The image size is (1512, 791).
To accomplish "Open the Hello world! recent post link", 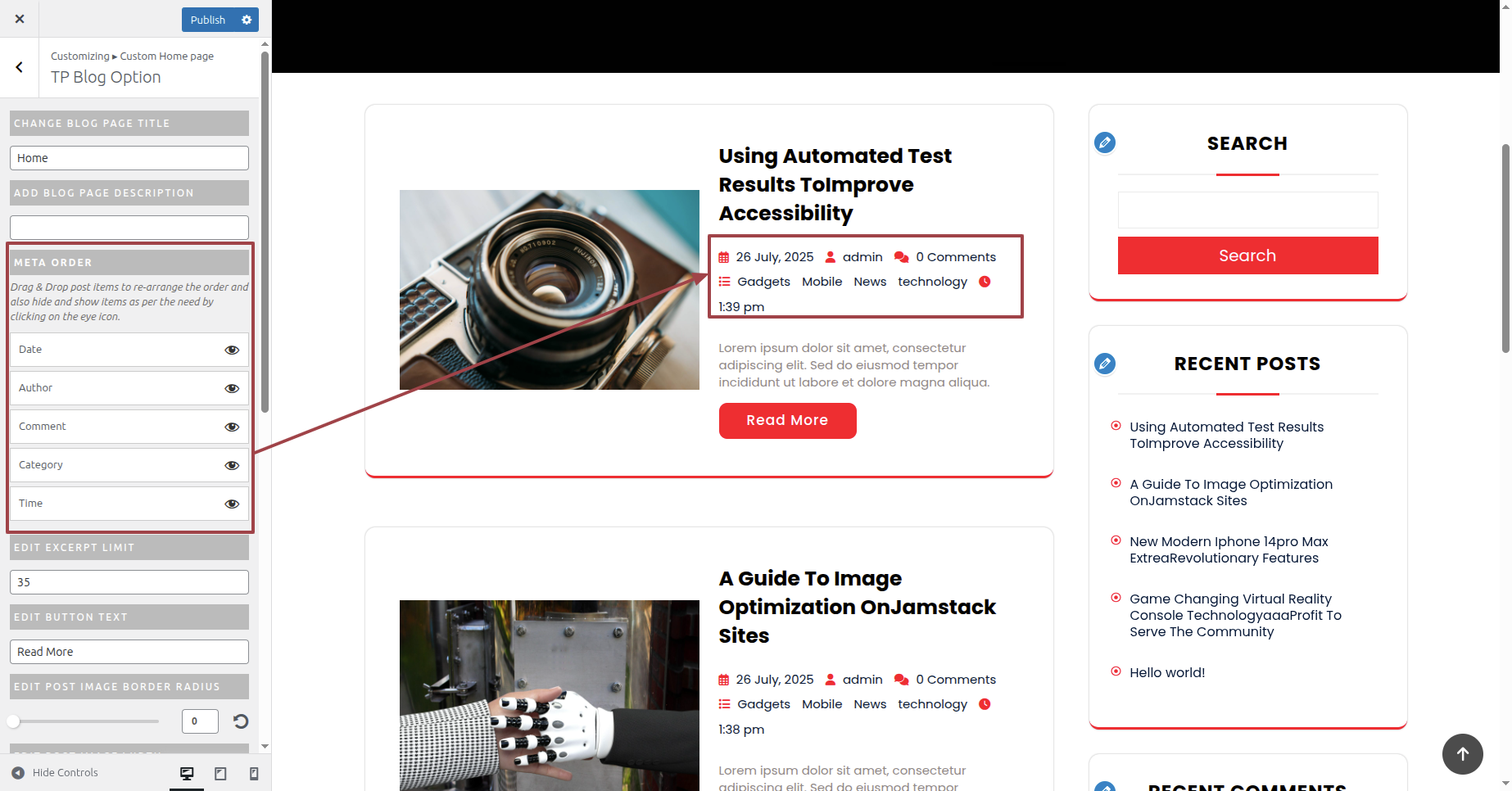I will (1167, 673).
